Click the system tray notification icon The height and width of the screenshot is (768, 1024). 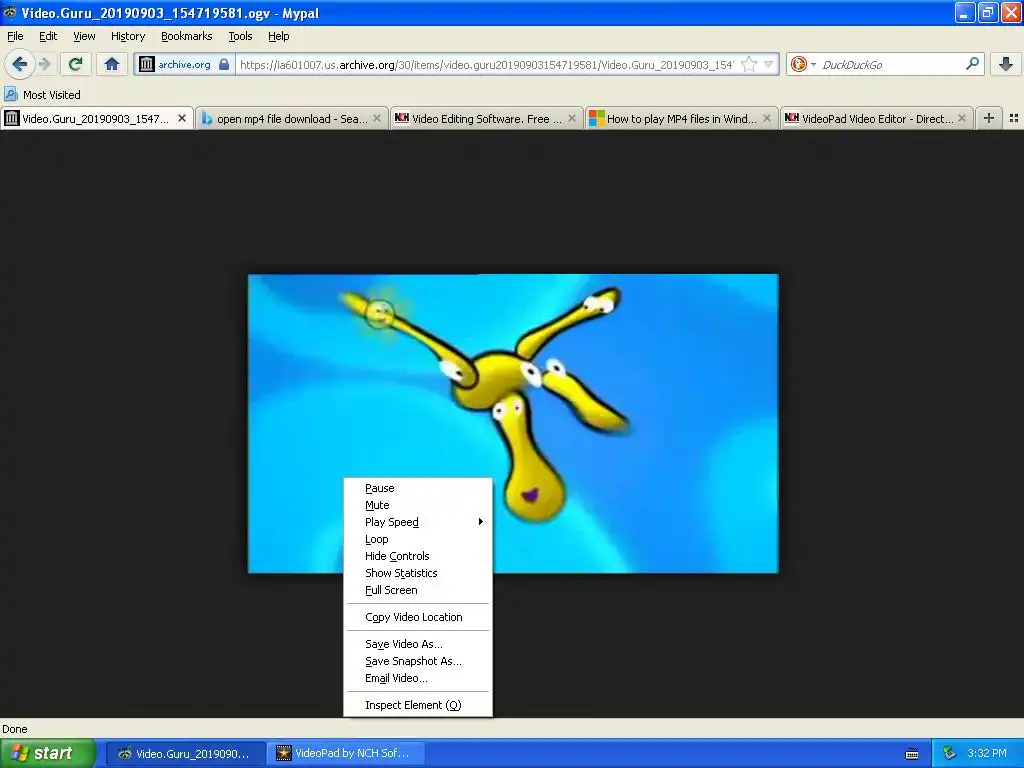tap(949, 753)
